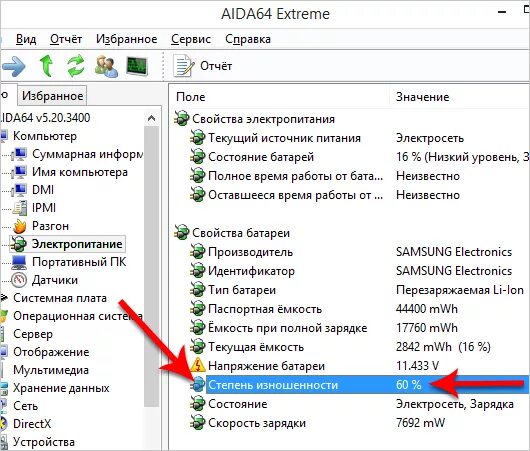Select the Производитель row
The height and width of the screenshot is (451, 530).
click(x=352, y=252)
